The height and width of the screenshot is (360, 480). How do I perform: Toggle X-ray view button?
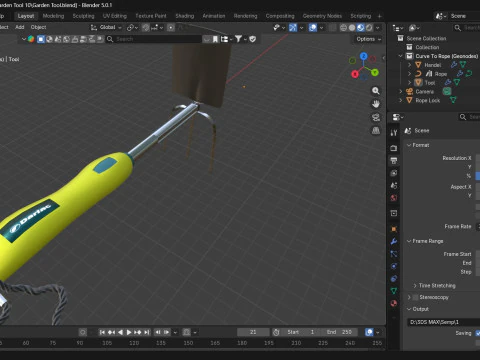pyautogui.click(x=332, y=28)
